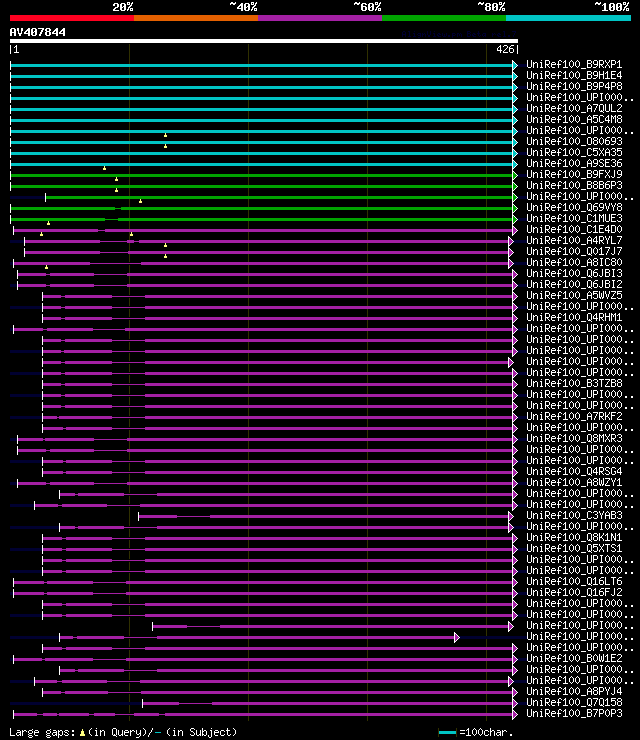Screen dimensions: 640x740
Task: Click the green alignment bar of B9FXJ9
Action: [262, 175]
